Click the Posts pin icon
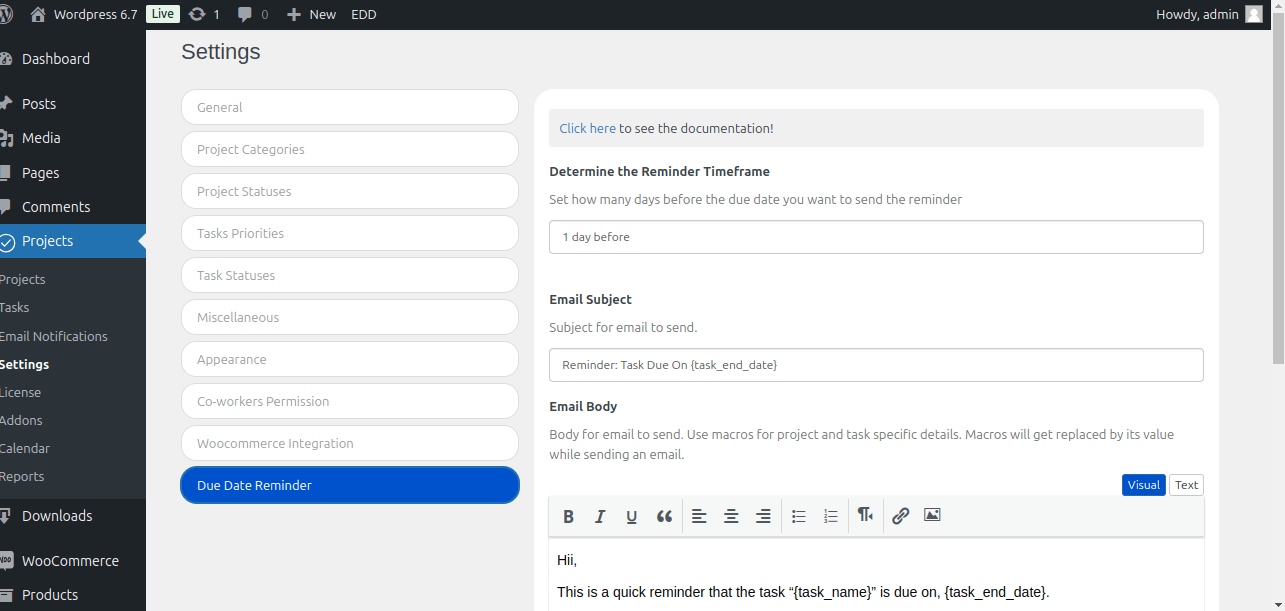This screenshot has width=1285, height=611. click(x=7, y=104)
